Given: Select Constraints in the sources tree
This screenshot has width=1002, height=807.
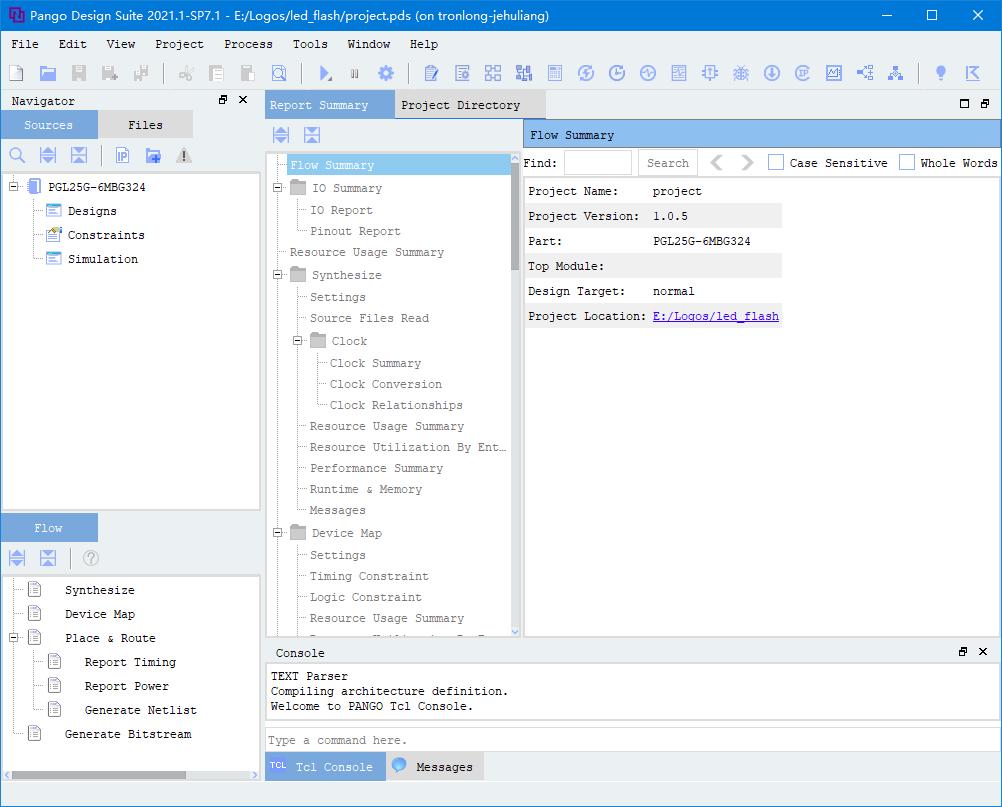Looking at the screenshot, I should pyautogui.click(x=106, y=235).
